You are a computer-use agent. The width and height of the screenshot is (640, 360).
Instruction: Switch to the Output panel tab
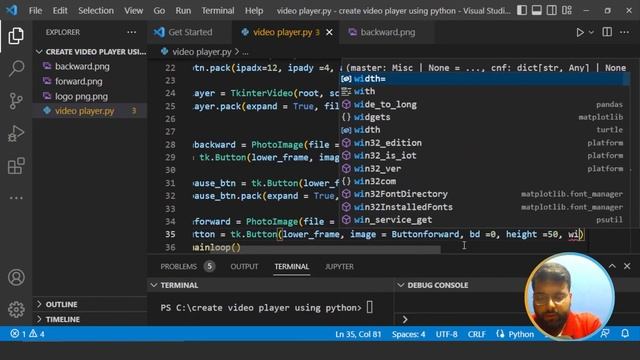[244, 267]
